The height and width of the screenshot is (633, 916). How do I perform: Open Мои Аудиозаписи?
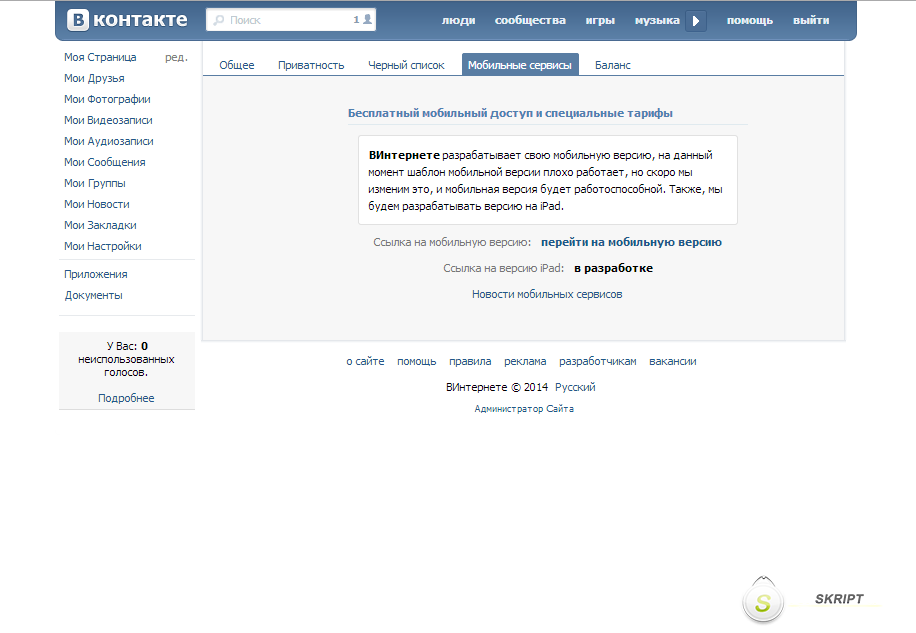pos(109,141)
